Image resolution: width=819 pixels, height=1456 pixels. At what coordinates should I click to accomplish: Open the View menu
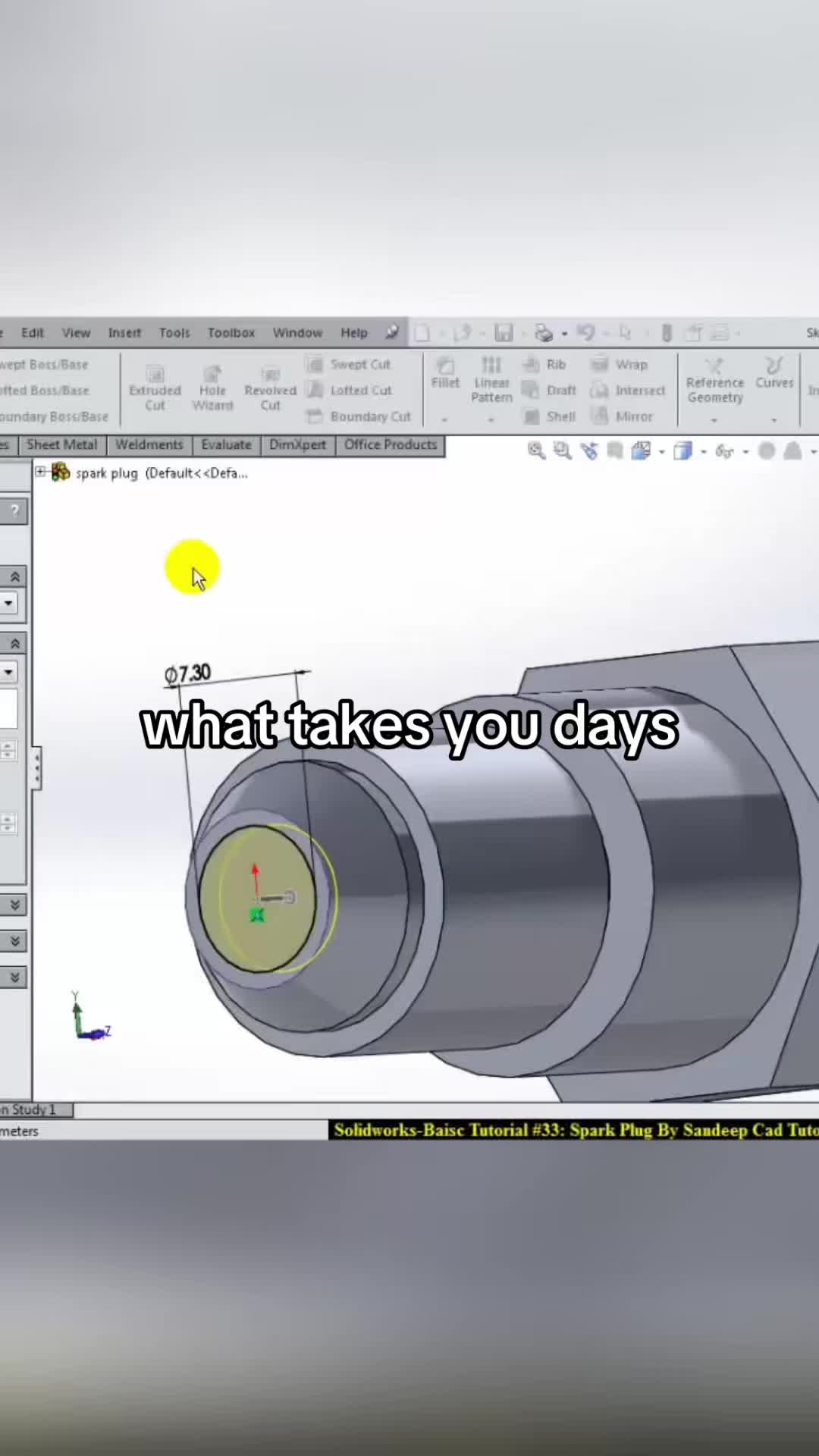tap(76, 333)
